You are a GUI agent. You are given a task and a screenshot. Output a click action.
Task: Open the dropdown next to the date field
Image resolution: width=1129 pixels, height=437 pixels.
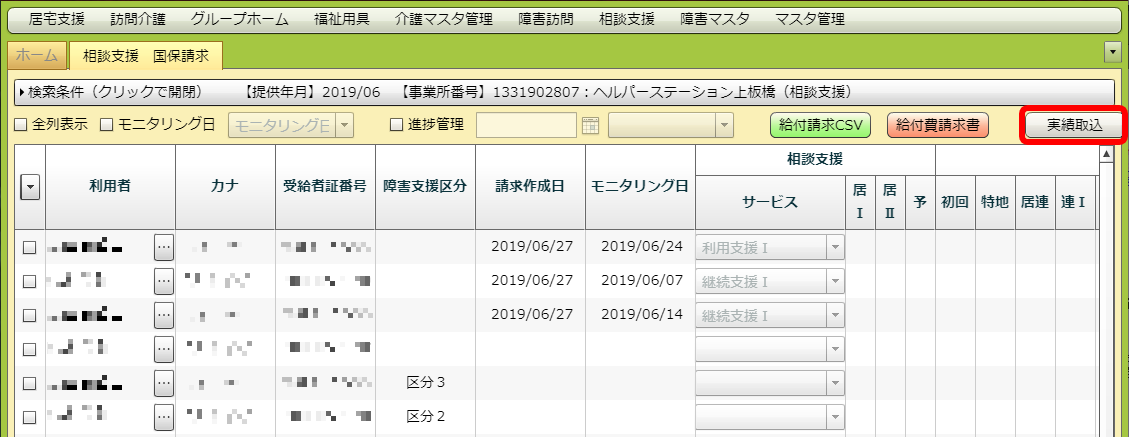pos(722,125)
